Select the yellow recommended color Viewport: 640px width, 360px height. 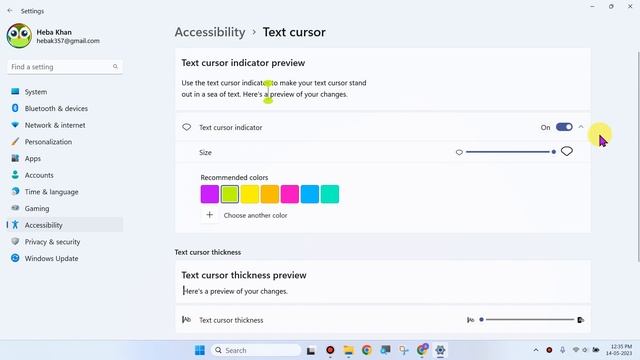[250, 194]
